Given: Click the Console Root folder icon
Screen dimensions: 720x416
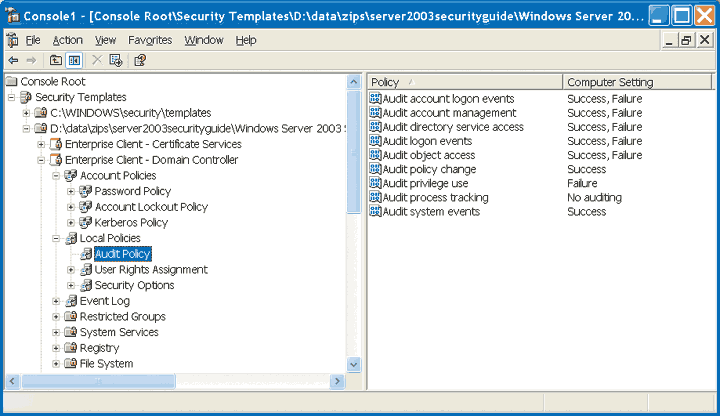Looking at the screenshot, I should point(11,81).
